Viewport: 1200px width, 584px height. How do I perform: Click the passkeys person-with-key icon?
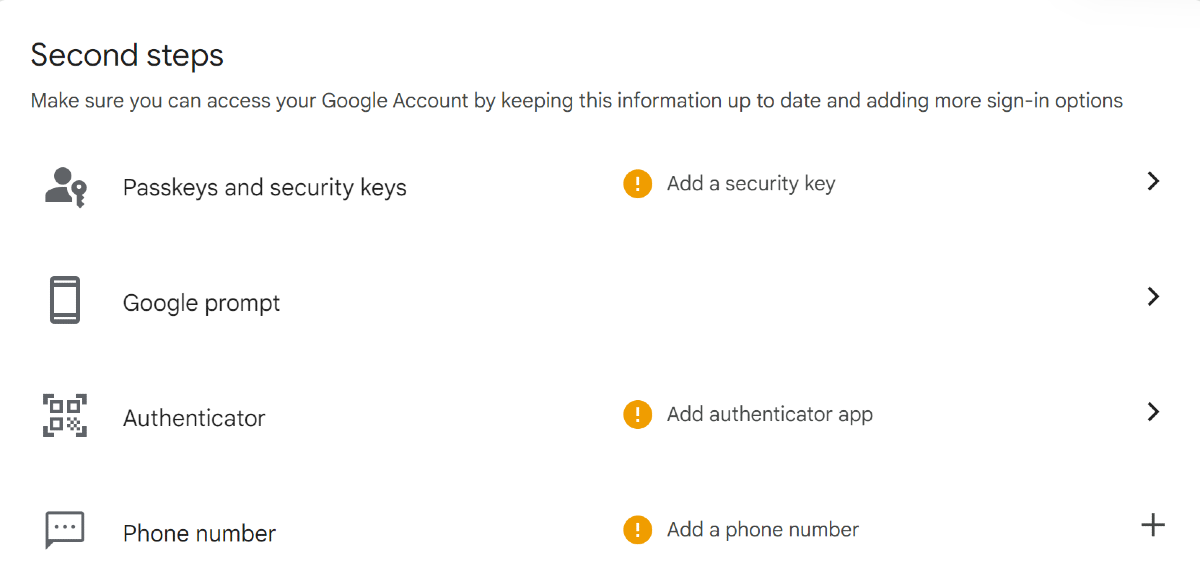pyautogui.click(x=65, y=187)
